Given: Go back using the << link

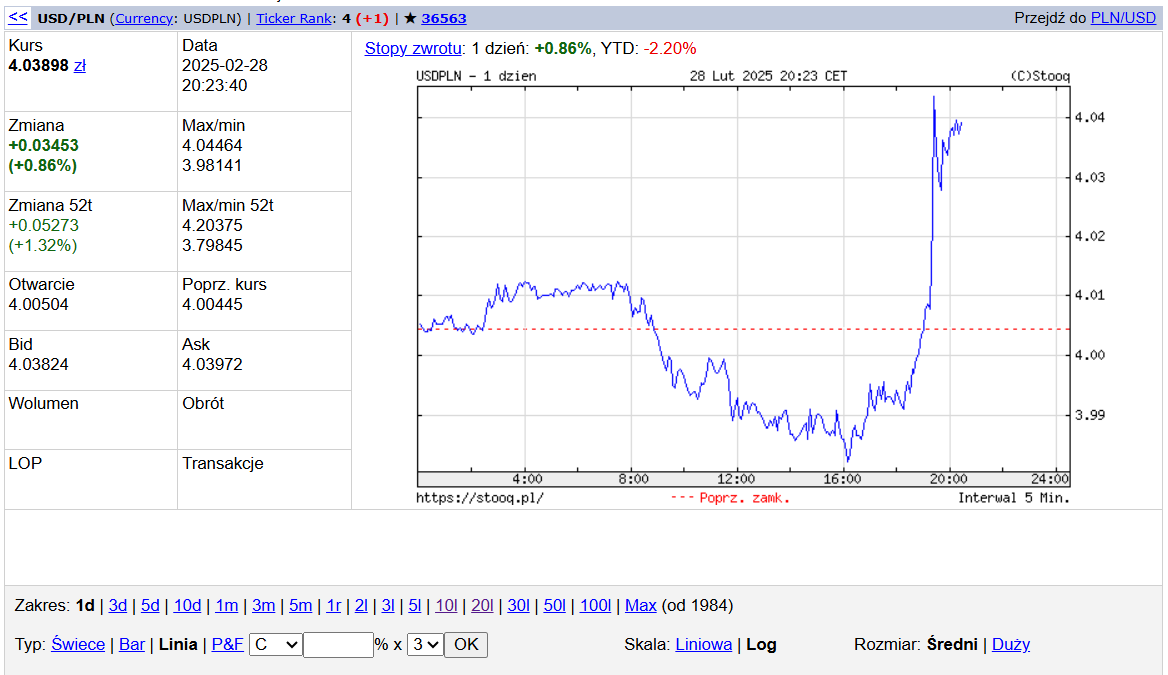Looking at the screenshot, I should 18,18.
